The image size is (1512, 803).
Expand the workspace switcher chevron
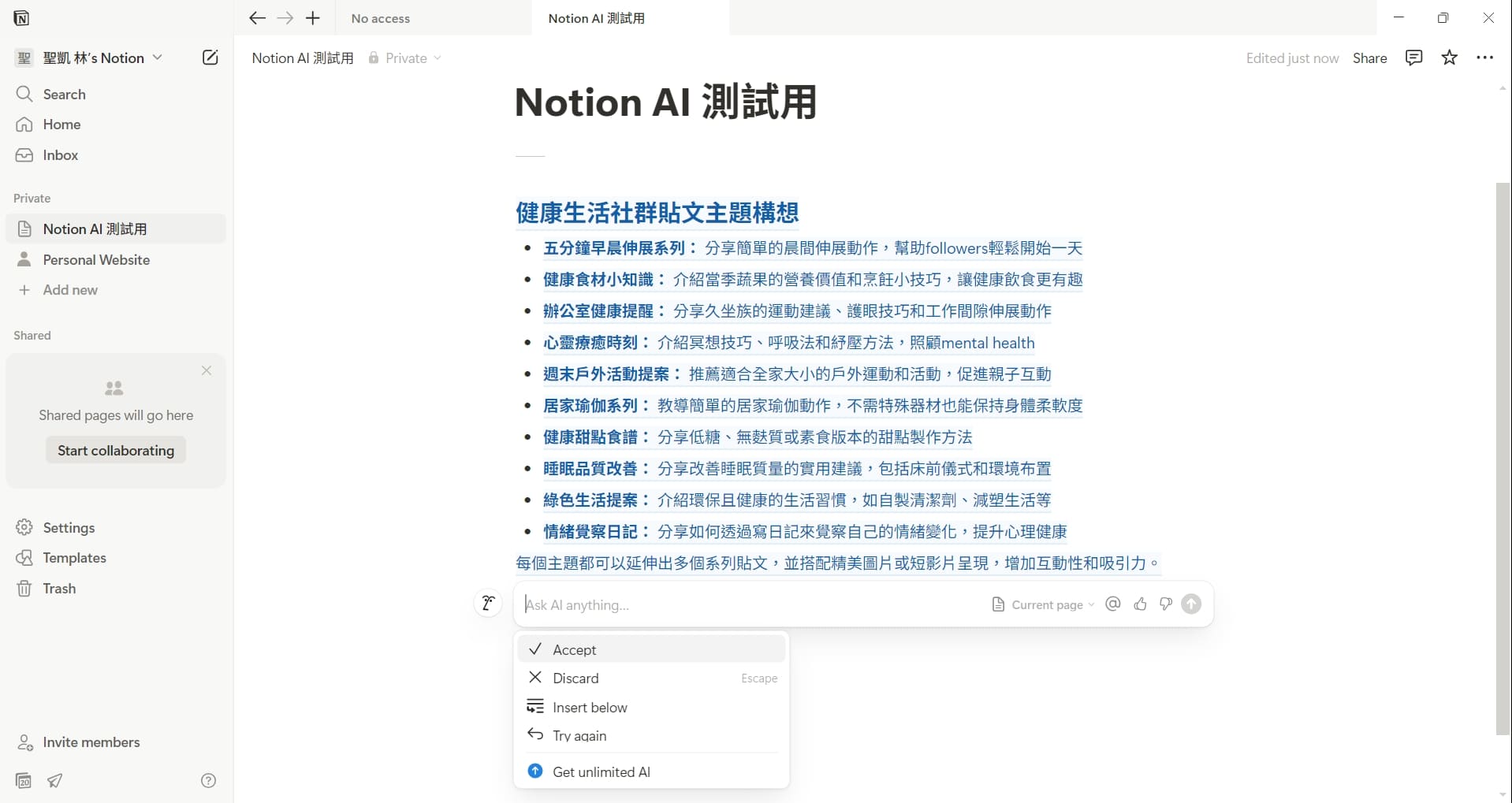coord(158,57)
